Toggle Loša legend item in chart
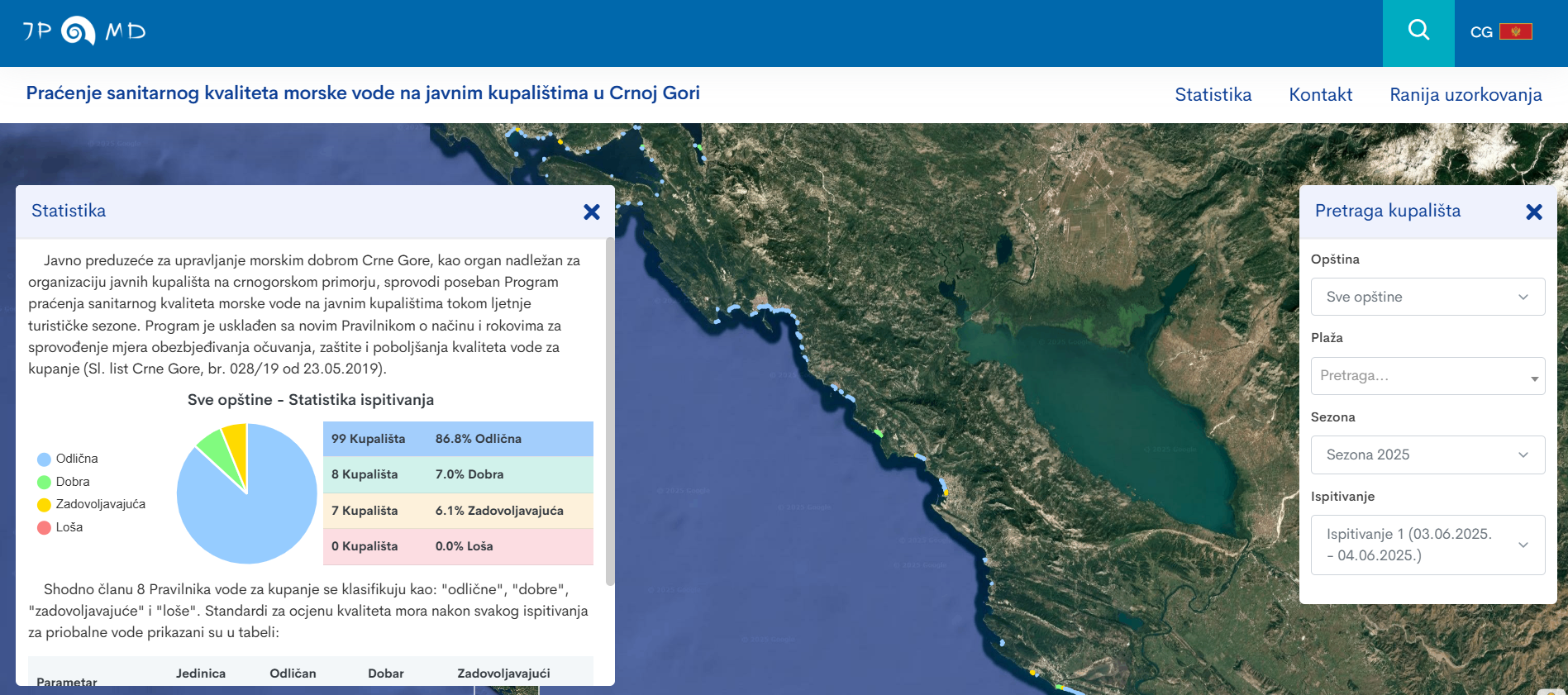 pos(60,527)
